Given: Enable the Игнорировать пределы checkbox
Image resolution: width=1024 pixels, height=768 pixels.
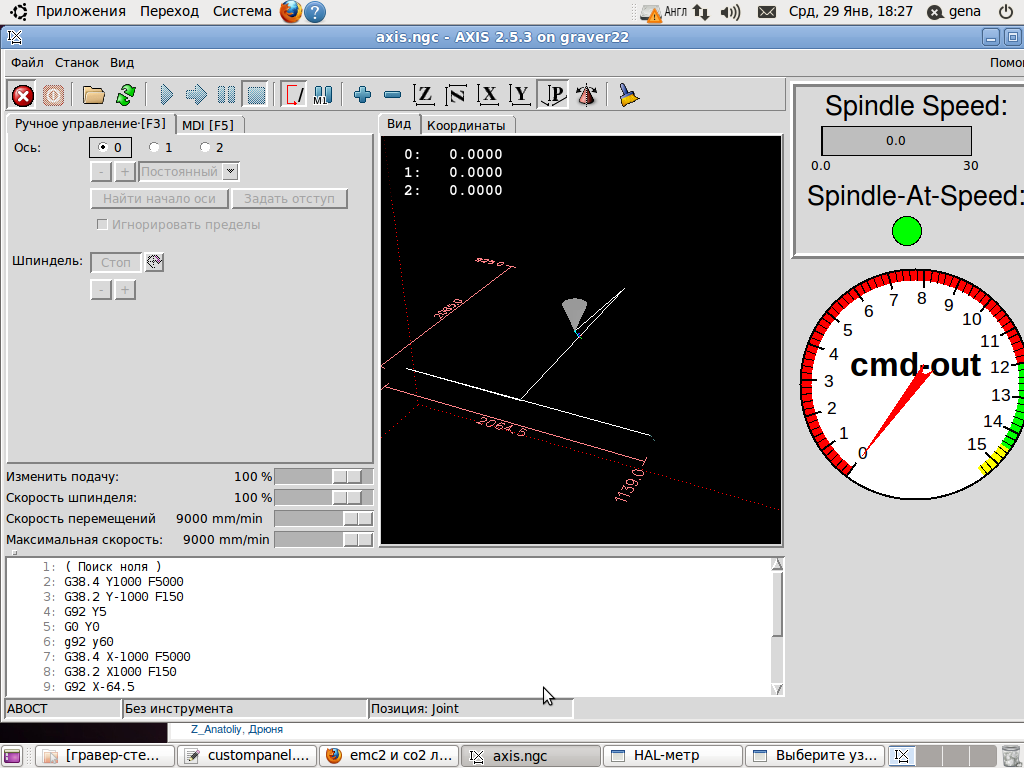Looking at the screenshot, I should pos(102,225).
